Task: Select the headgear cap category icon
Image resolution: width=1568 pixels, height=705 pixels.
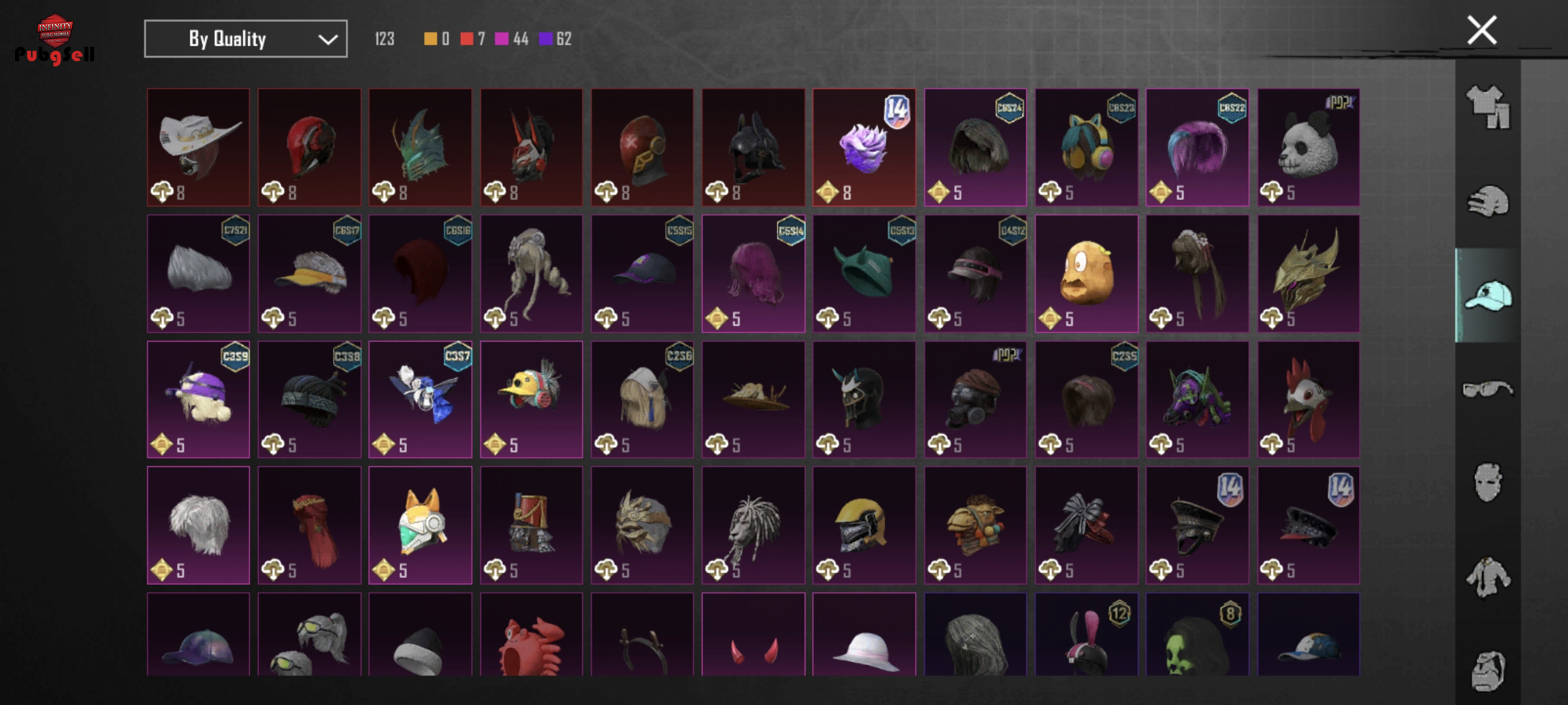Action: pos(1488,296)
